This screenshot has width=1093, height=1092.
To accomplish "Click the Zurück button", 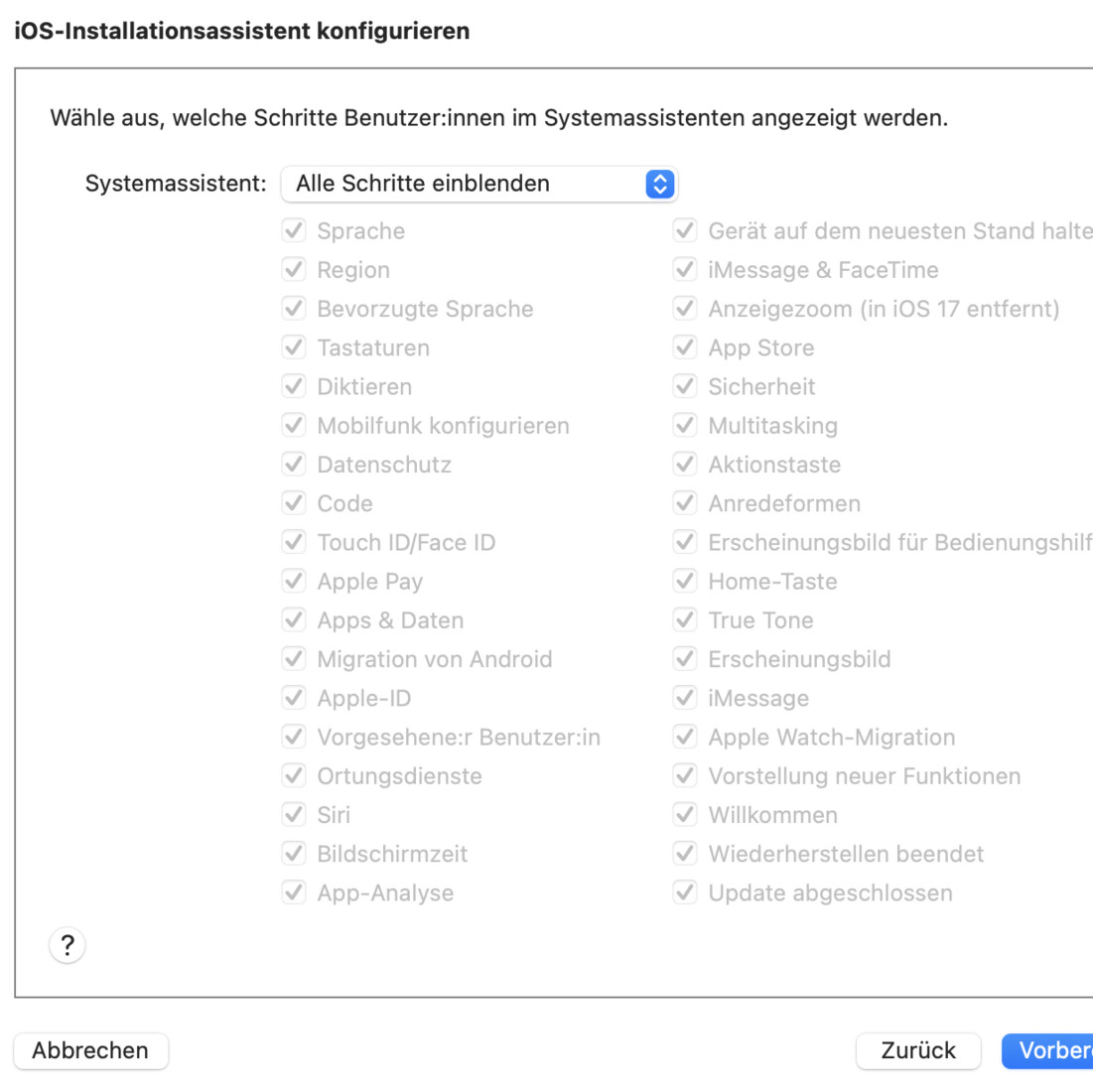I will coord(918,1050).
